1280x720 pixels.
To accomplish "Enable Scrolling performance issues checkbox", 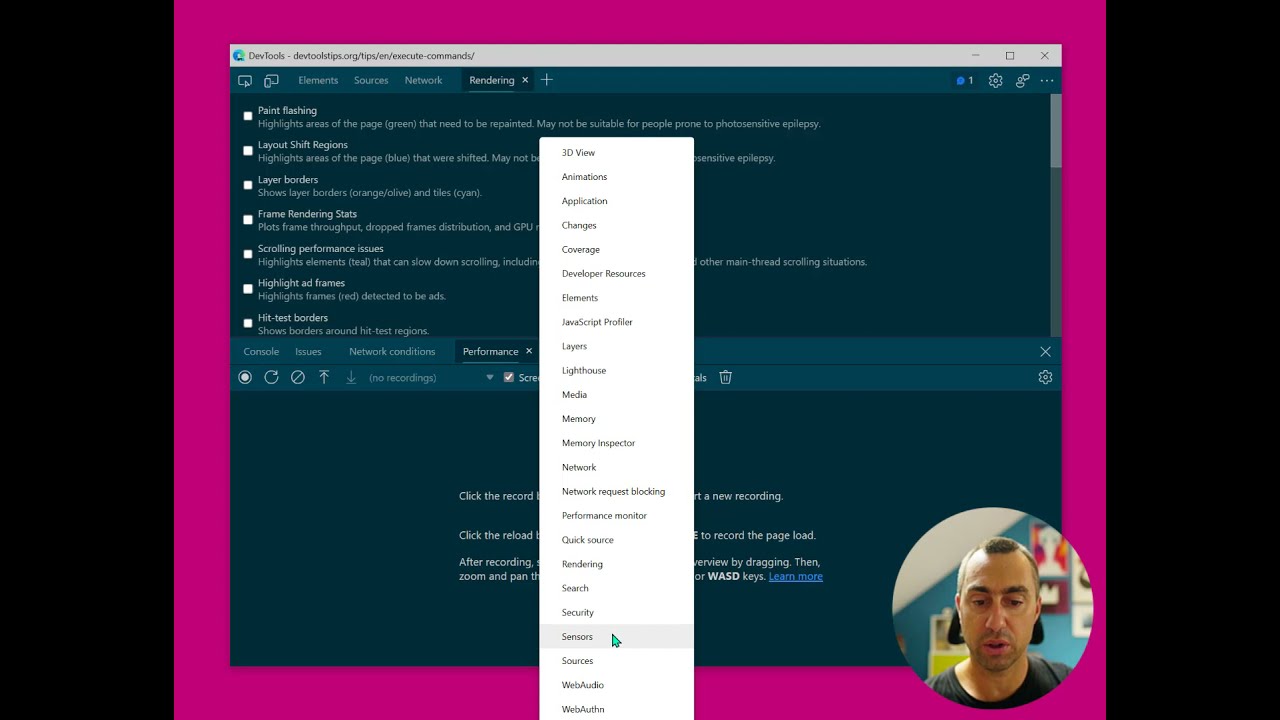I will (x=248, y=254).
